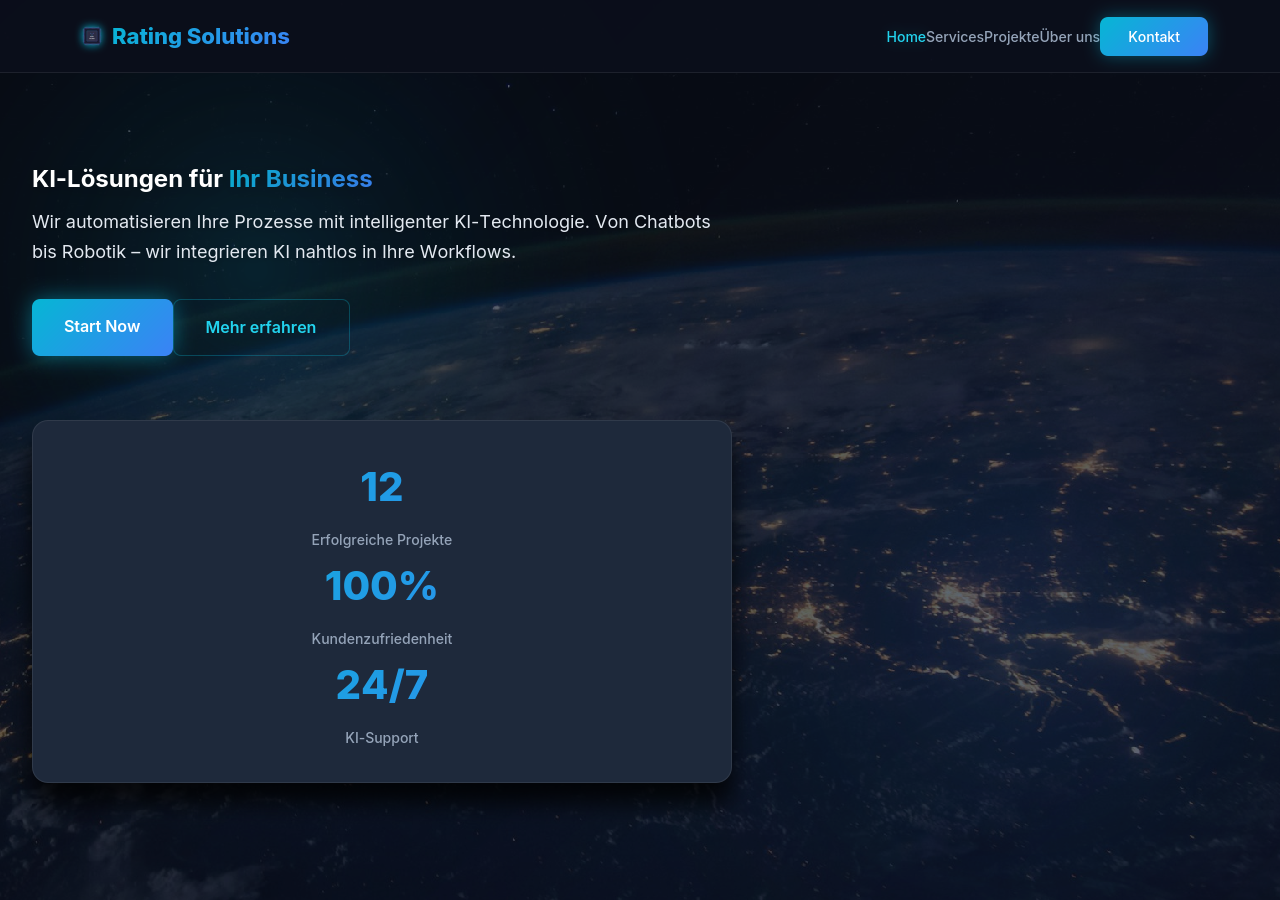This screenshot has height=900, width=1280.
Task: Click the Rating Solutions logo icon
Action: pos(92,36)
